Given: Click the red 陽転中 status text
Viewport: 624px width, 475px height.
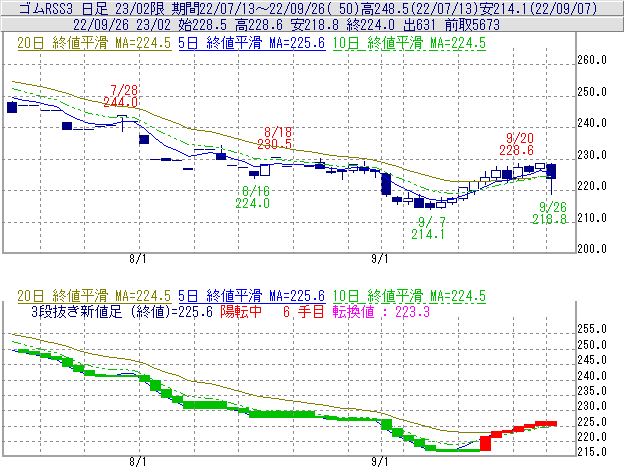Looking at the screenshot, I should tap(241, 311).
